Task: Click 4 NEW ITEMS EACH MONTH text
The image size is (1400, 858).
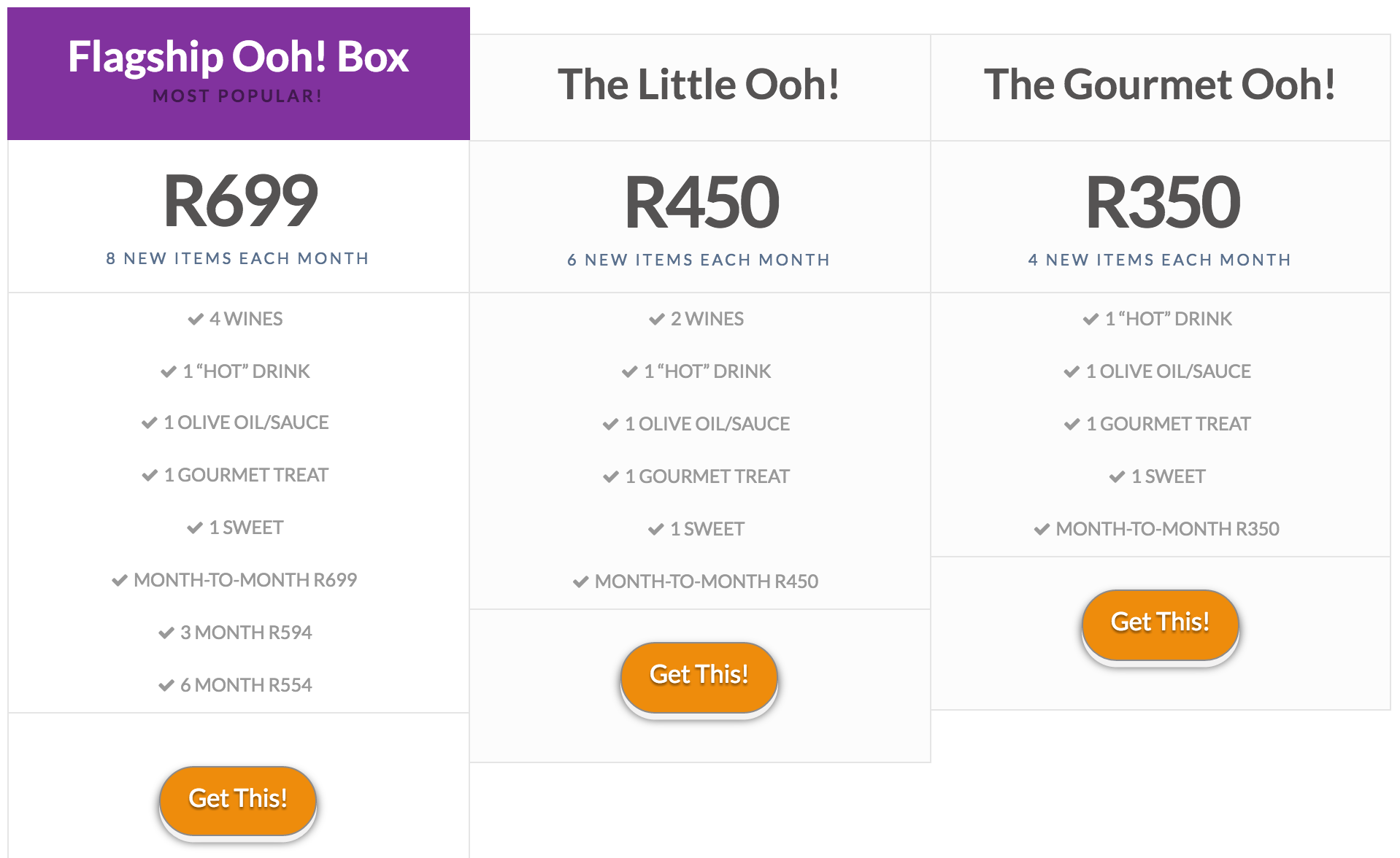Action: [1160, 260]
